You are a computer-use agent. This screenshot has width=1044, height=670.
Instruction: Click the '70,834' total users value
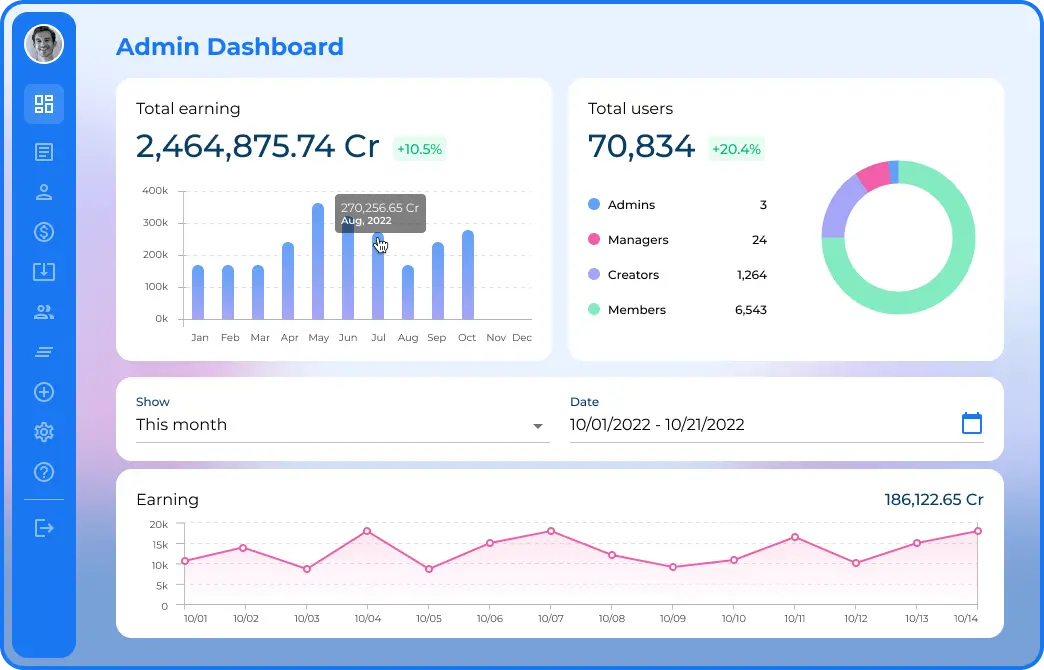641,146
